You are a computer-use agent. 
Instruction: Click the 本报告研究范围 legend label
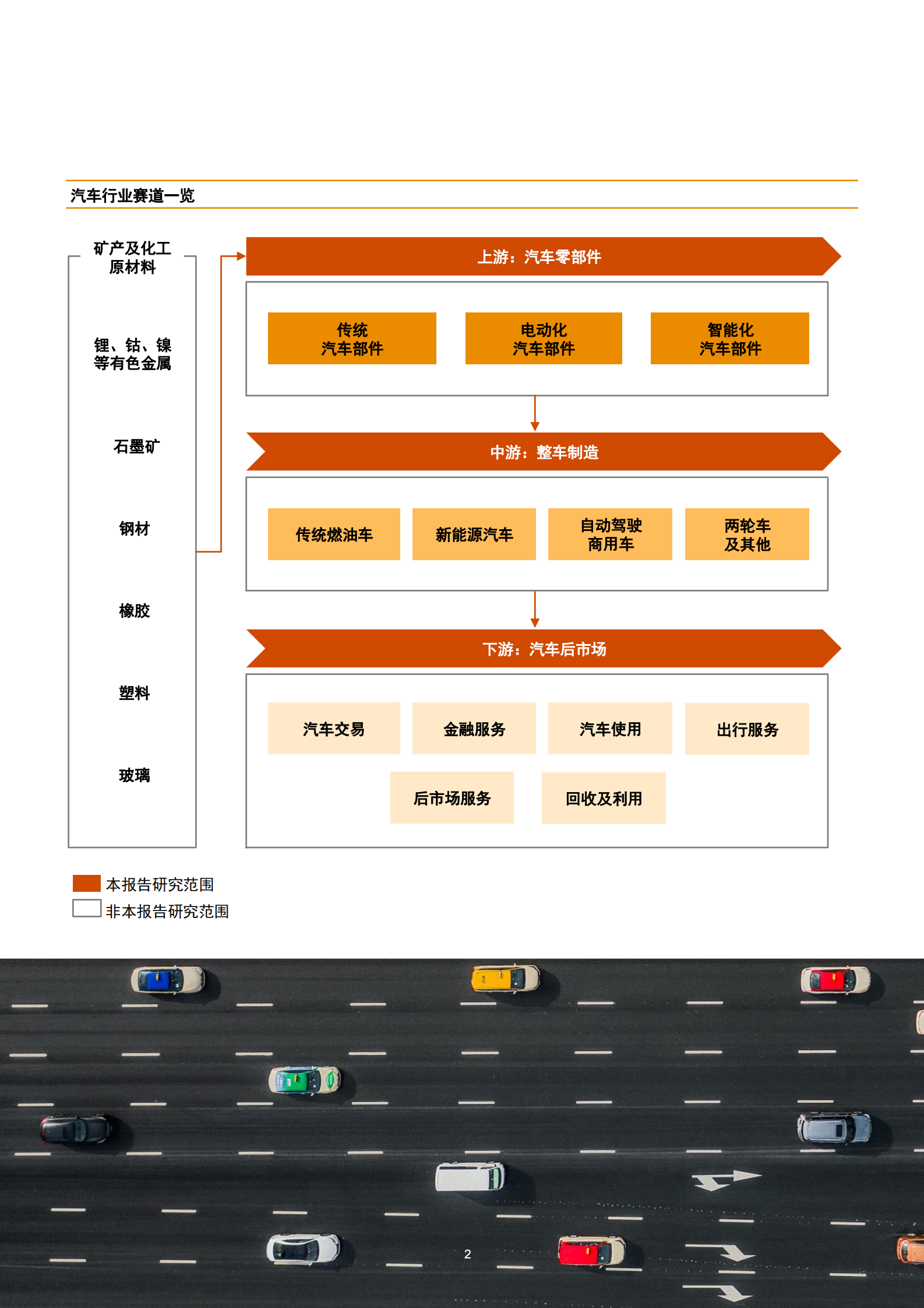pos(160,885)
